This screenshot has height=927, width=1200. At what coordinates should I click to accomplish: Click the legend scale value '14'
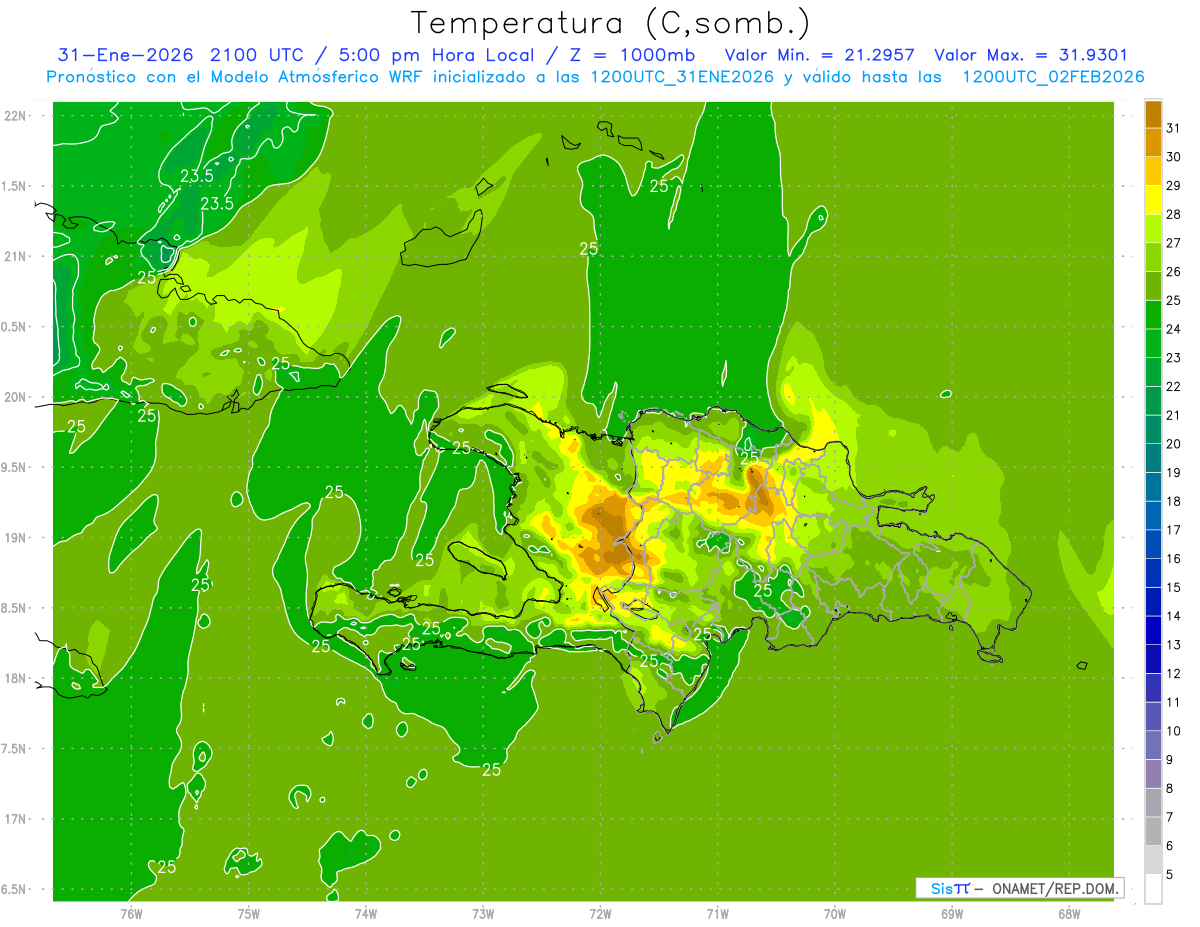click(1174, 616)
